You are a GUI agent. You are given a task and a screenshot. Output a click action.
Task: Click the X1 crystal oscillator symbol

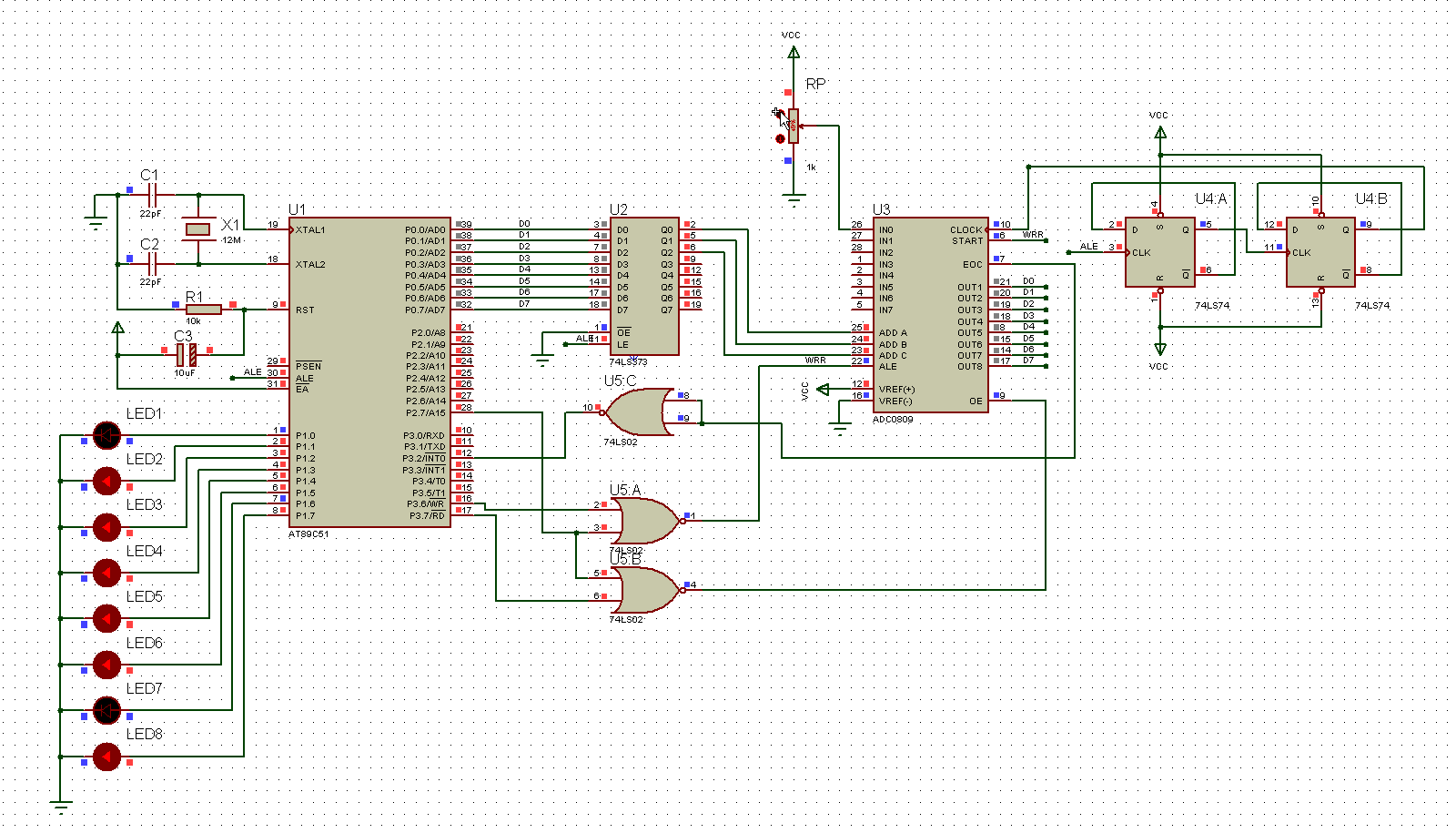click(x=198, y=229)
